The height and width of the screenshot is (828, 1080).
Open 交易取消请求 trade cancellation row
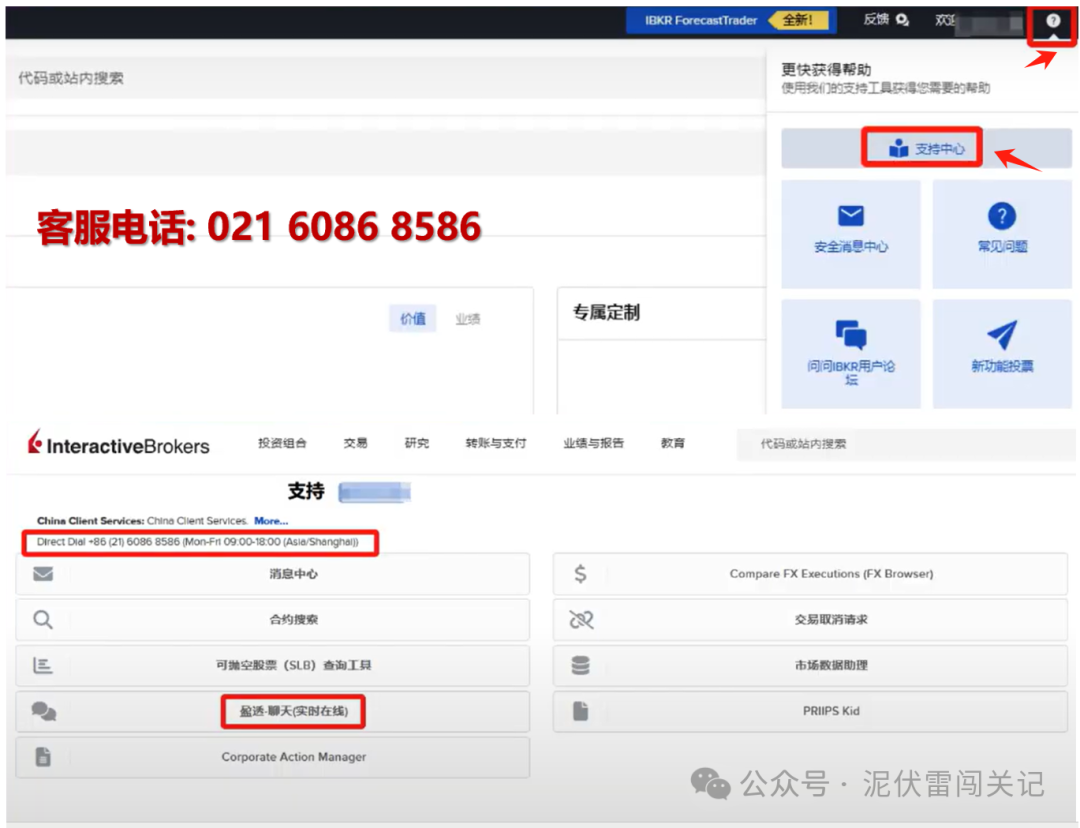click(810, 619)
